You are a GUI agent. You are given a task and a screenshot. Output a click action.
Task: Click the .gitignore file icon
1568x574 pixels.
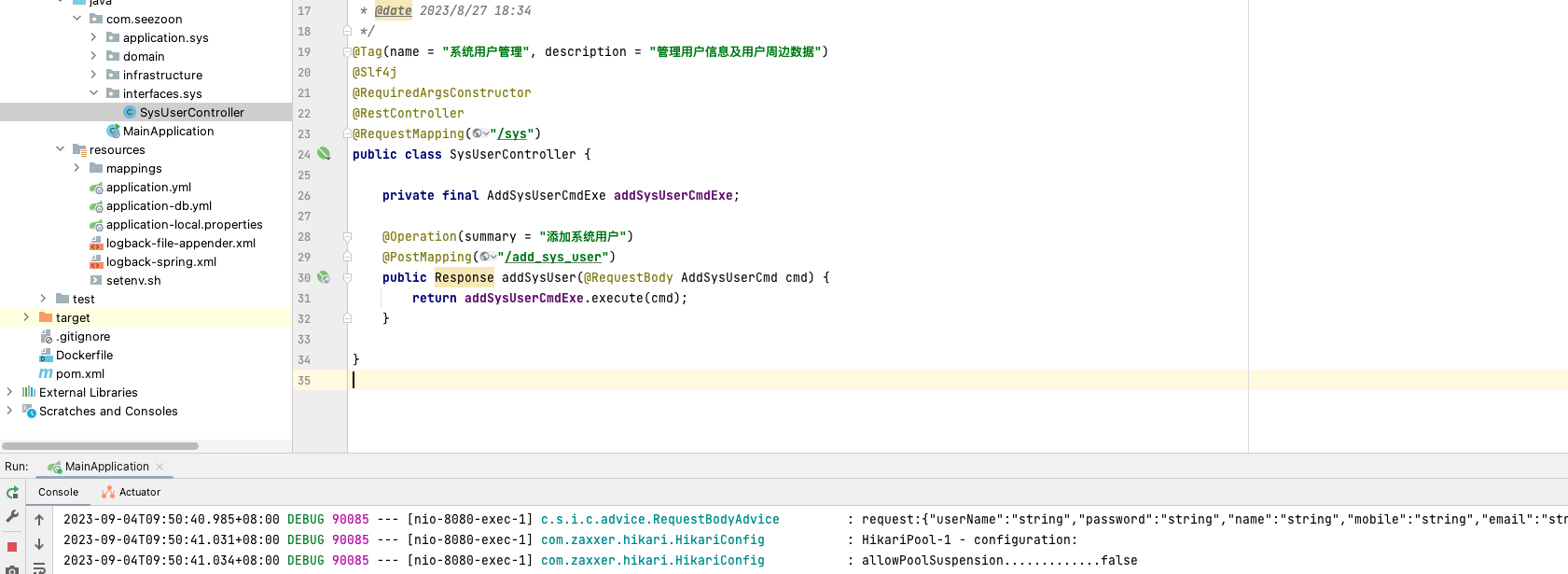[46, 336]
